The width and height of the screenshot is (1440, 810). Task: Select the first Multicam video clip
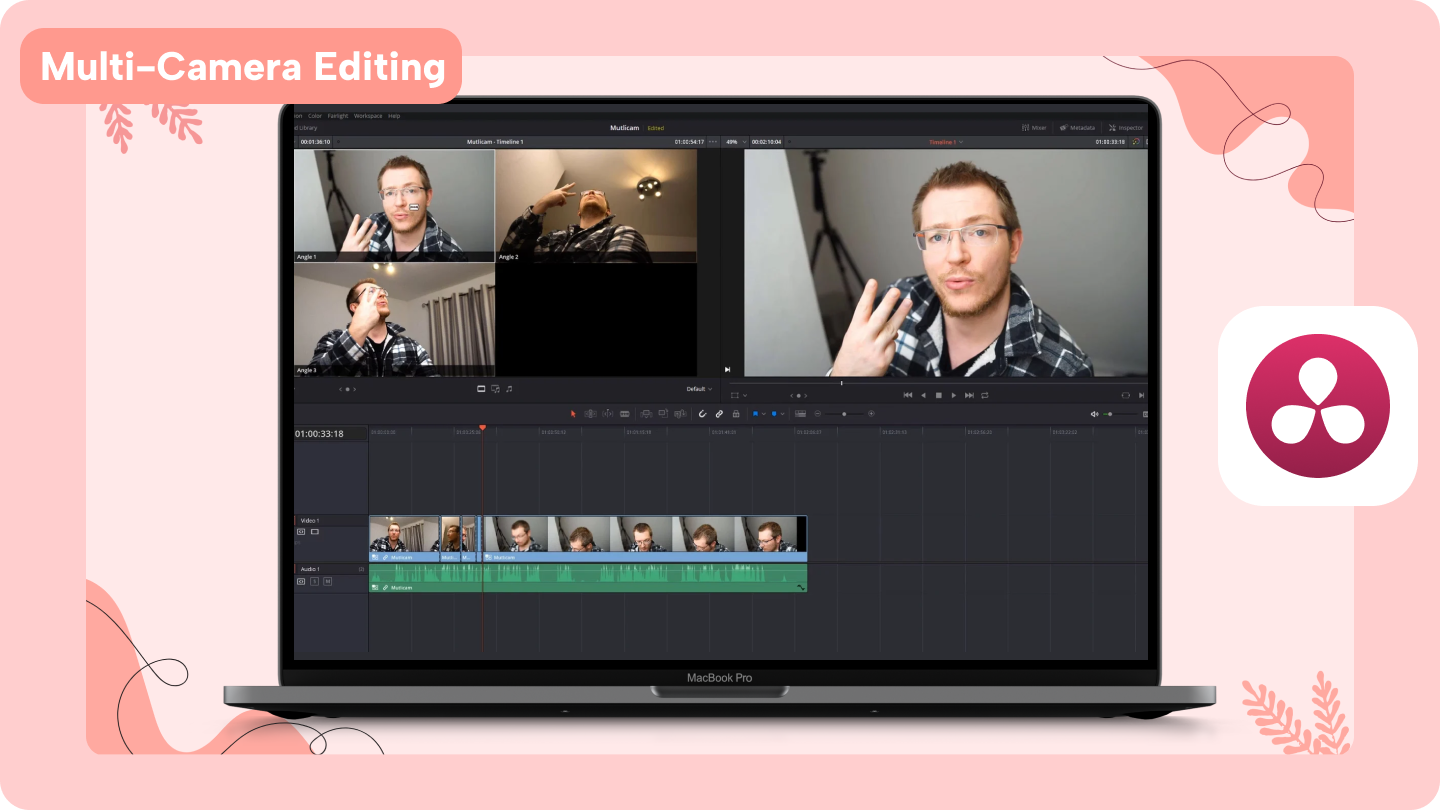[404, 538]
